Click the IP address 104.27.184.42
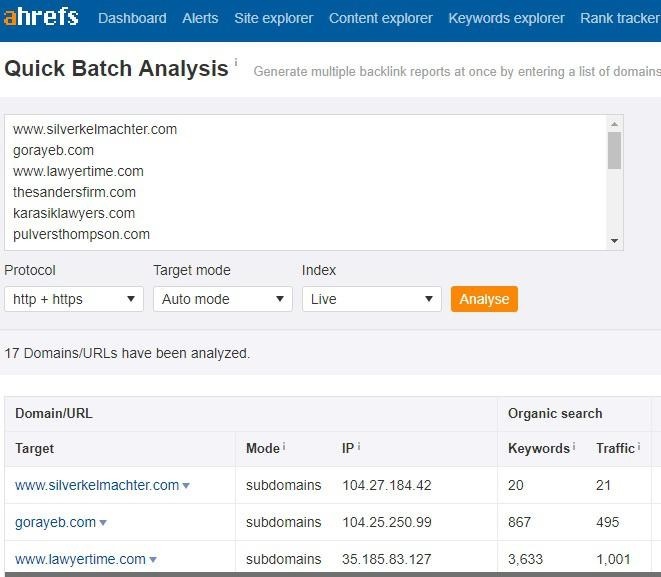Viewport: 661px width, 577px height. [387, 486]
